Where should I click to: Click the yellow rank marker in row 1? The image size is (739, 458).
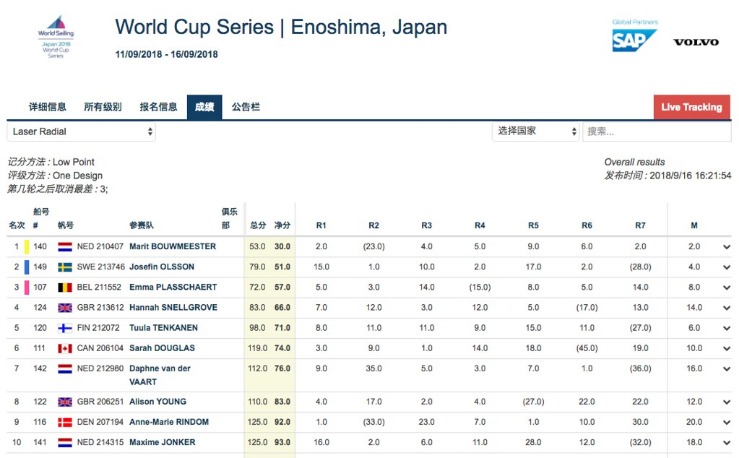(x=27, y=246)
